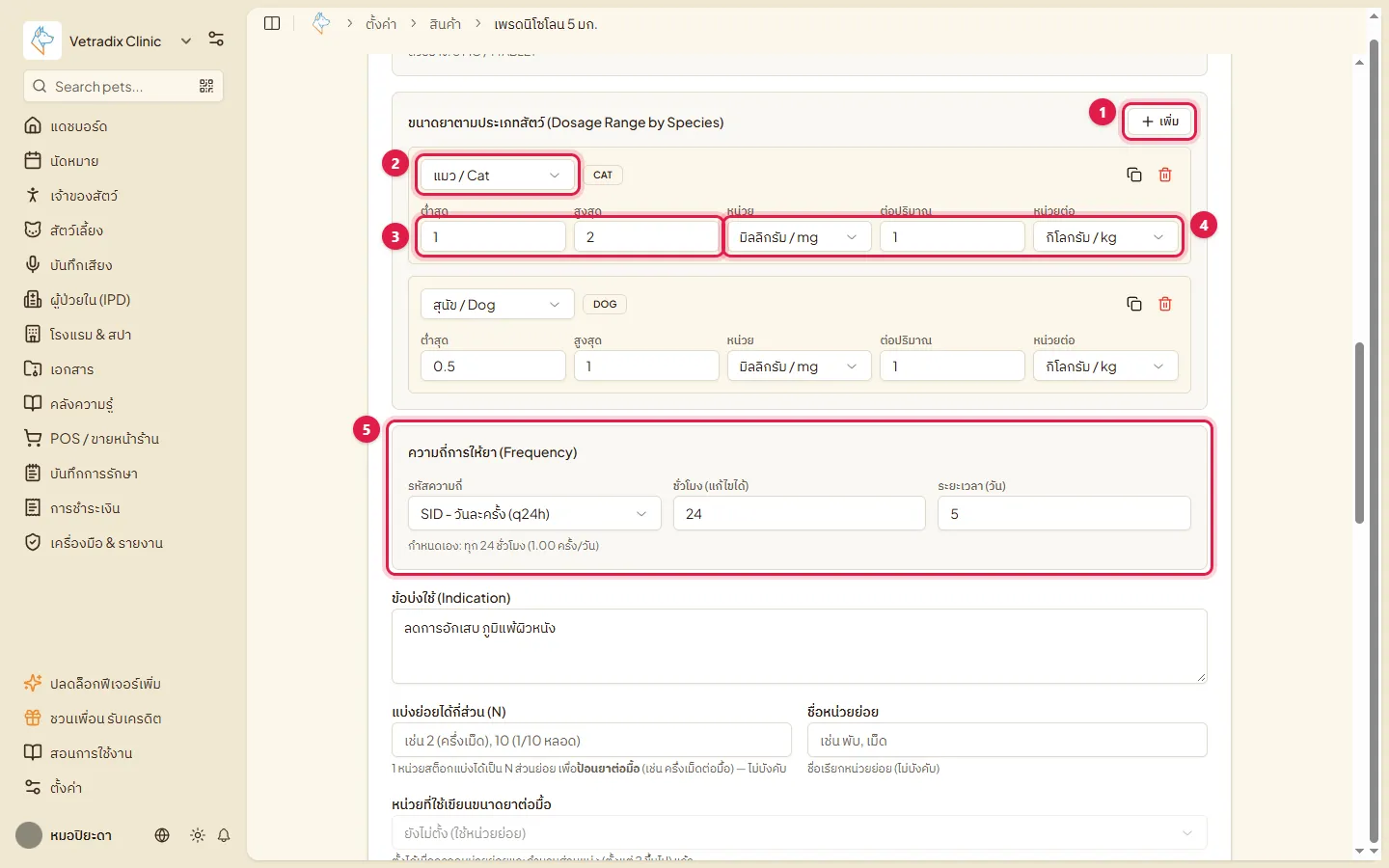Open notifications bell

[224, 835]
